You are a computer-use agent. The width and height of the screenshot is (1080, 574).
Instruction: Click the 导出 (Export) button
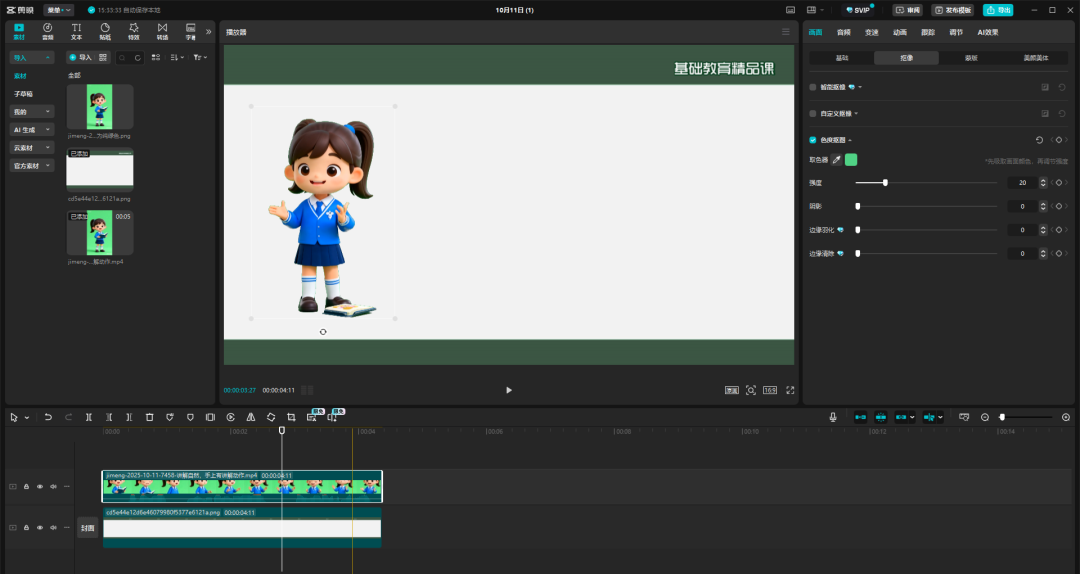coord(997,10)
